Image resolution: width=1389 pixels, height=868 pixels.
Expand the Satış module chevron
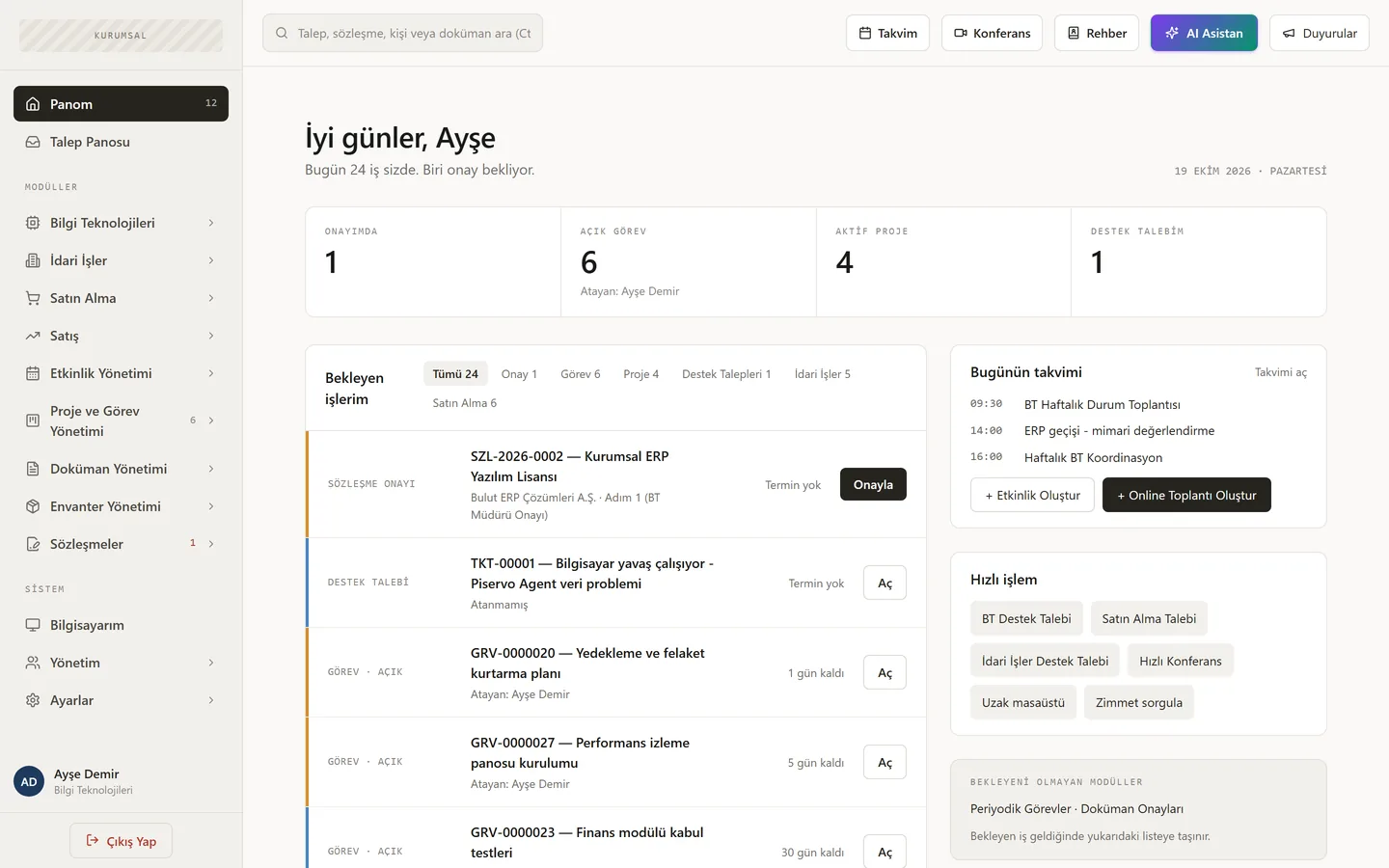(x=211, y=336)
